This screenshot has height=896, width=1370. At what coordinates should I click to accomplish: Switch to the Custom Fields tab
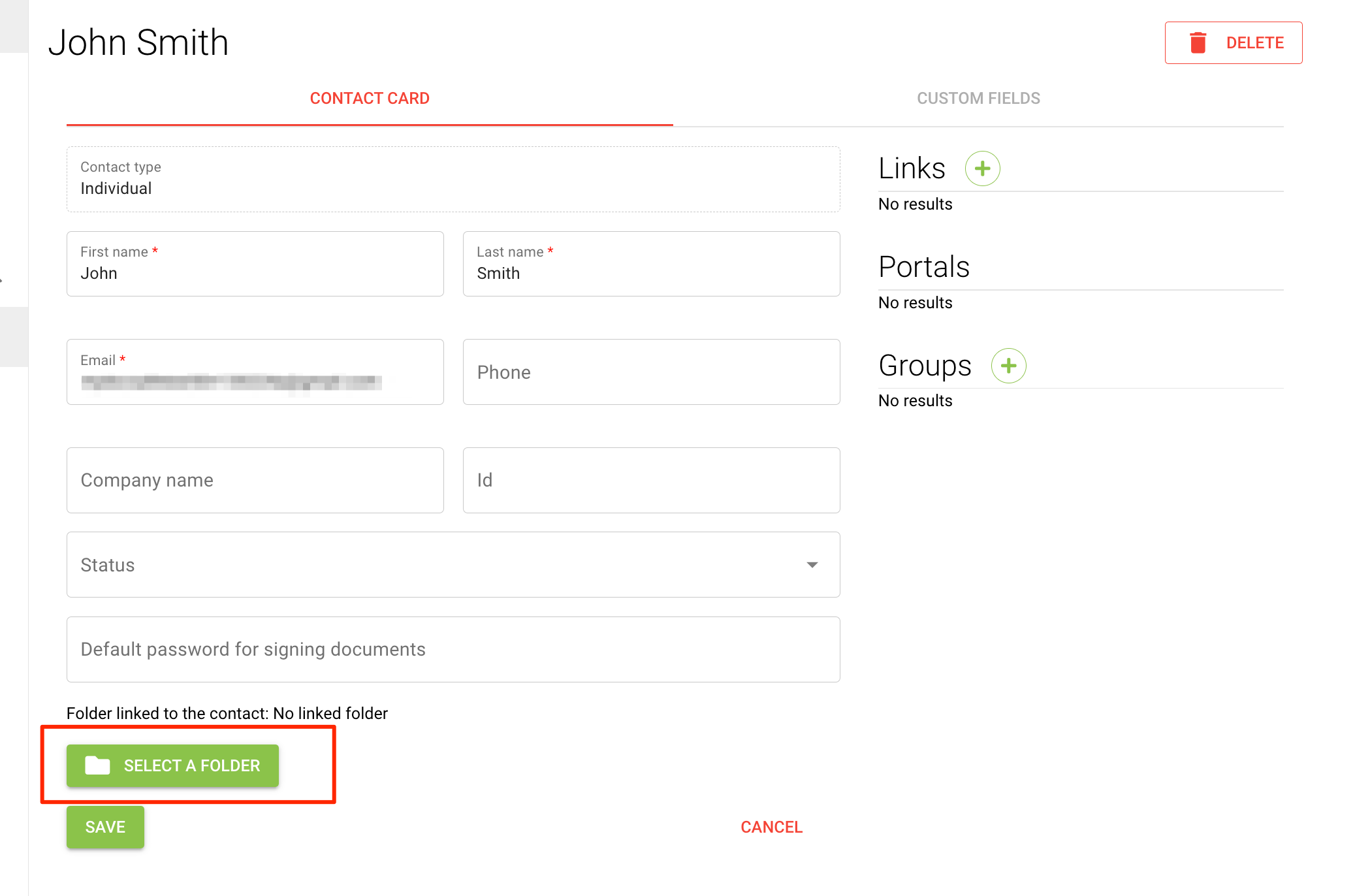pos(978,99)
